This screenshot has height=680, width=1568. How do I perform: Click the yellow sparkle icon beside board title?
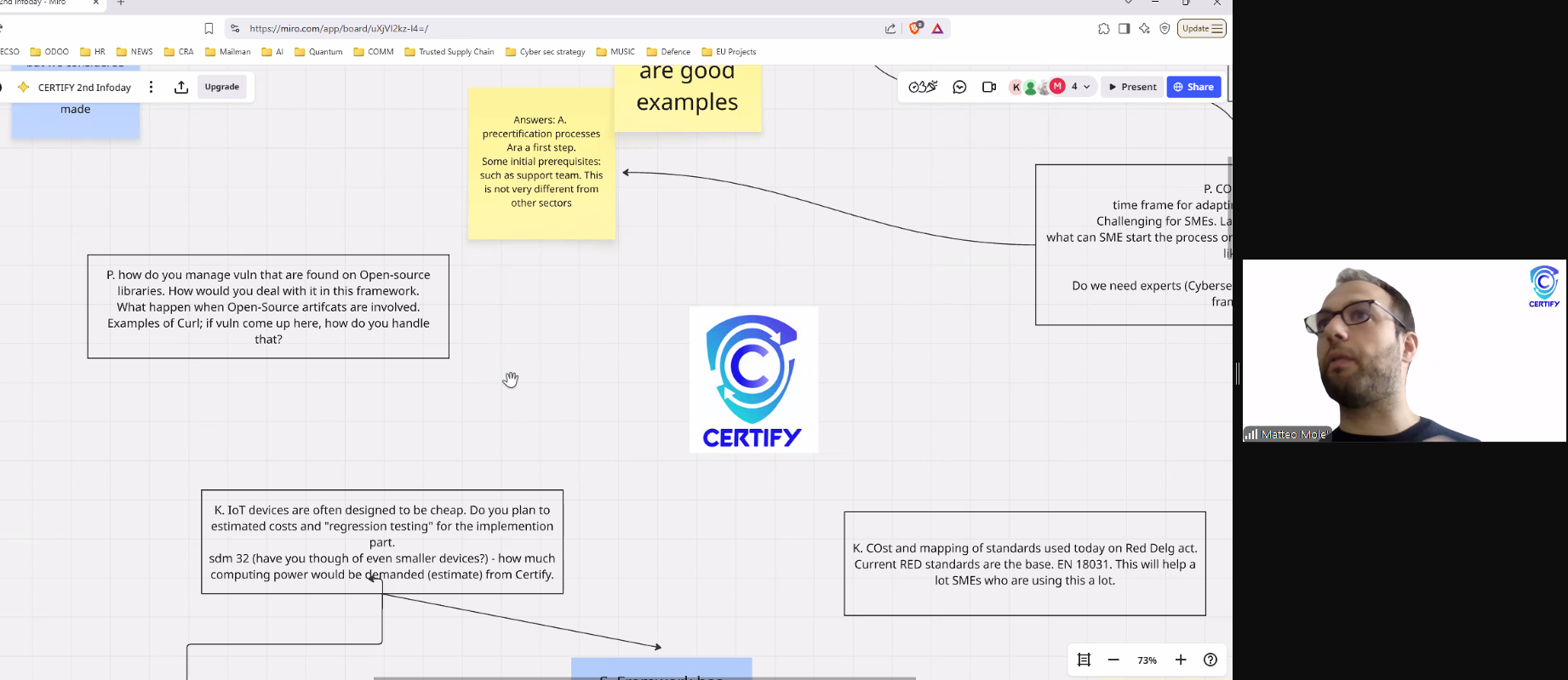pyautogui.click(x=23, y=87)
